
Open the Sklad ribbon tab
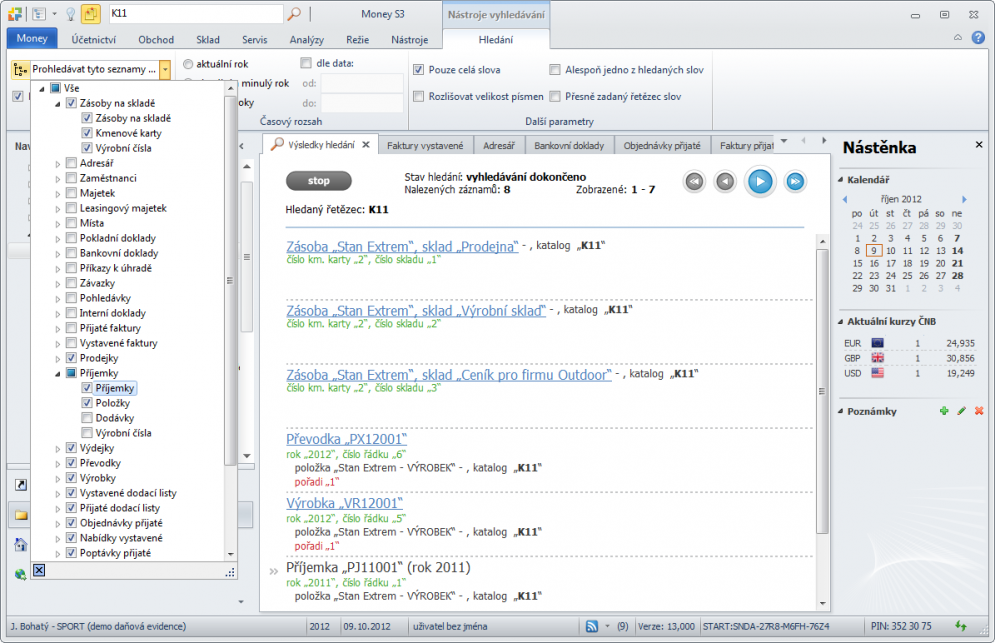(208, 39)
